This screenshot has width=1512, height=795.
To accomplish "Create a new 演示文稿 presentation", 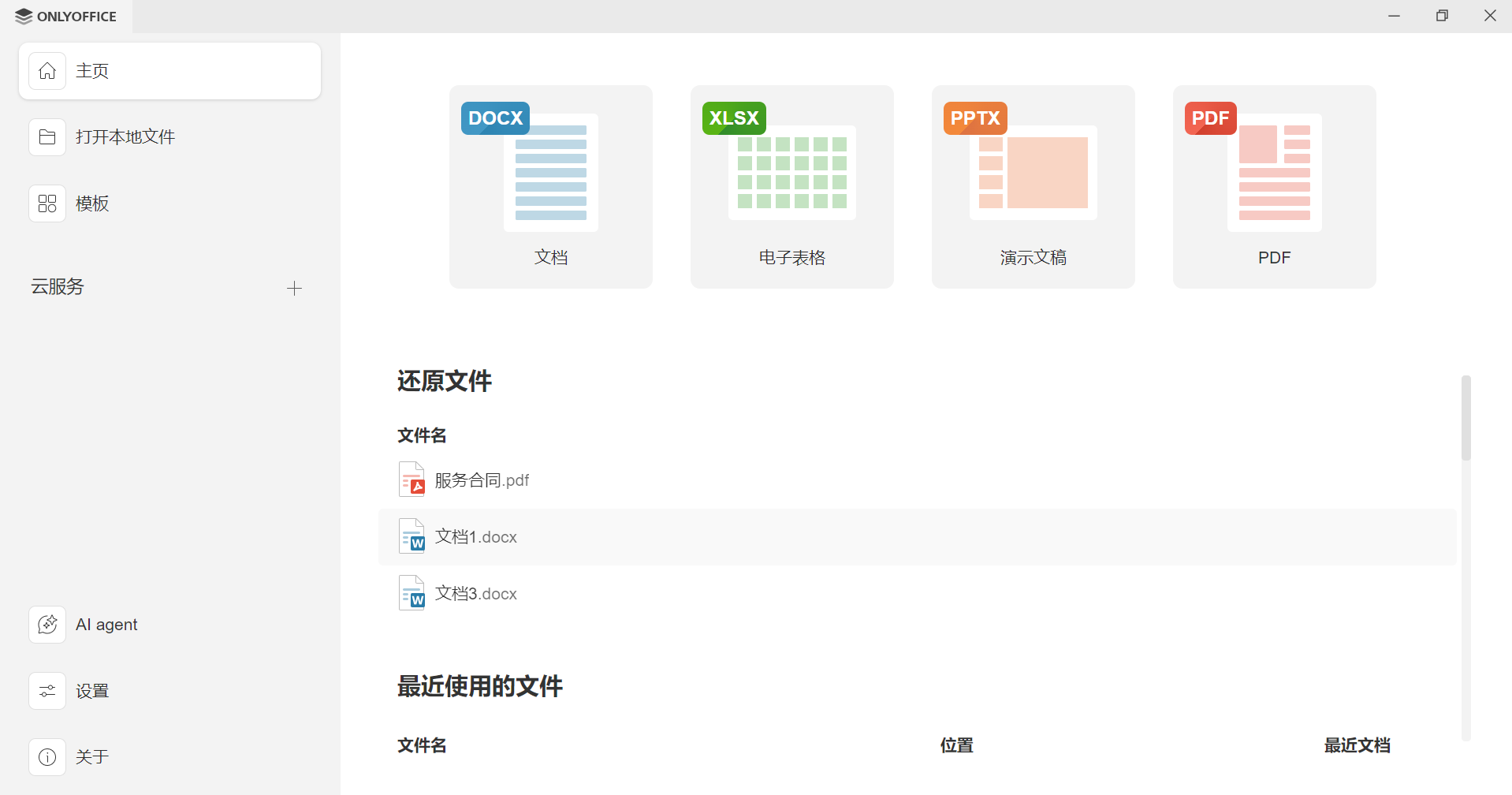I will (x=1033, y=186).
